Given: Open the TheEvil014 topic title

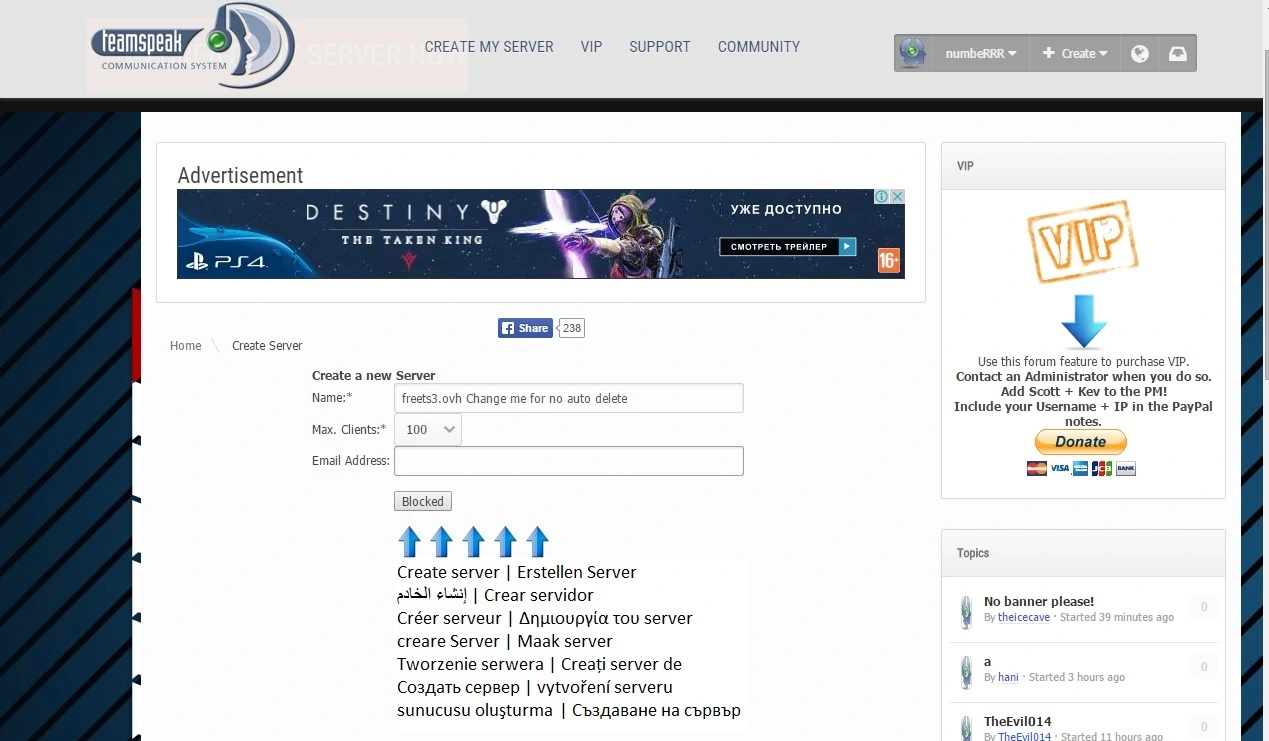Looking at the screenshot, I should coord(1018,721).
